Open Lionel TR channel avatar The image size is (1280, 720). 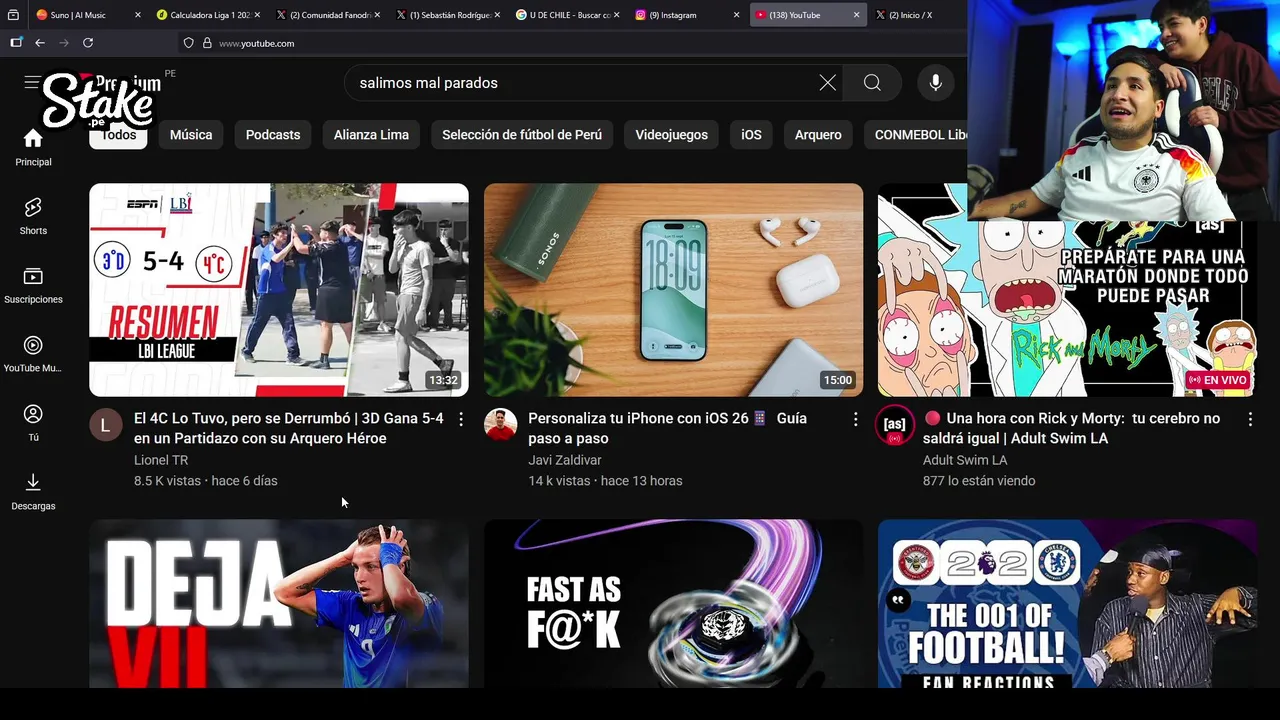point(106,425)
